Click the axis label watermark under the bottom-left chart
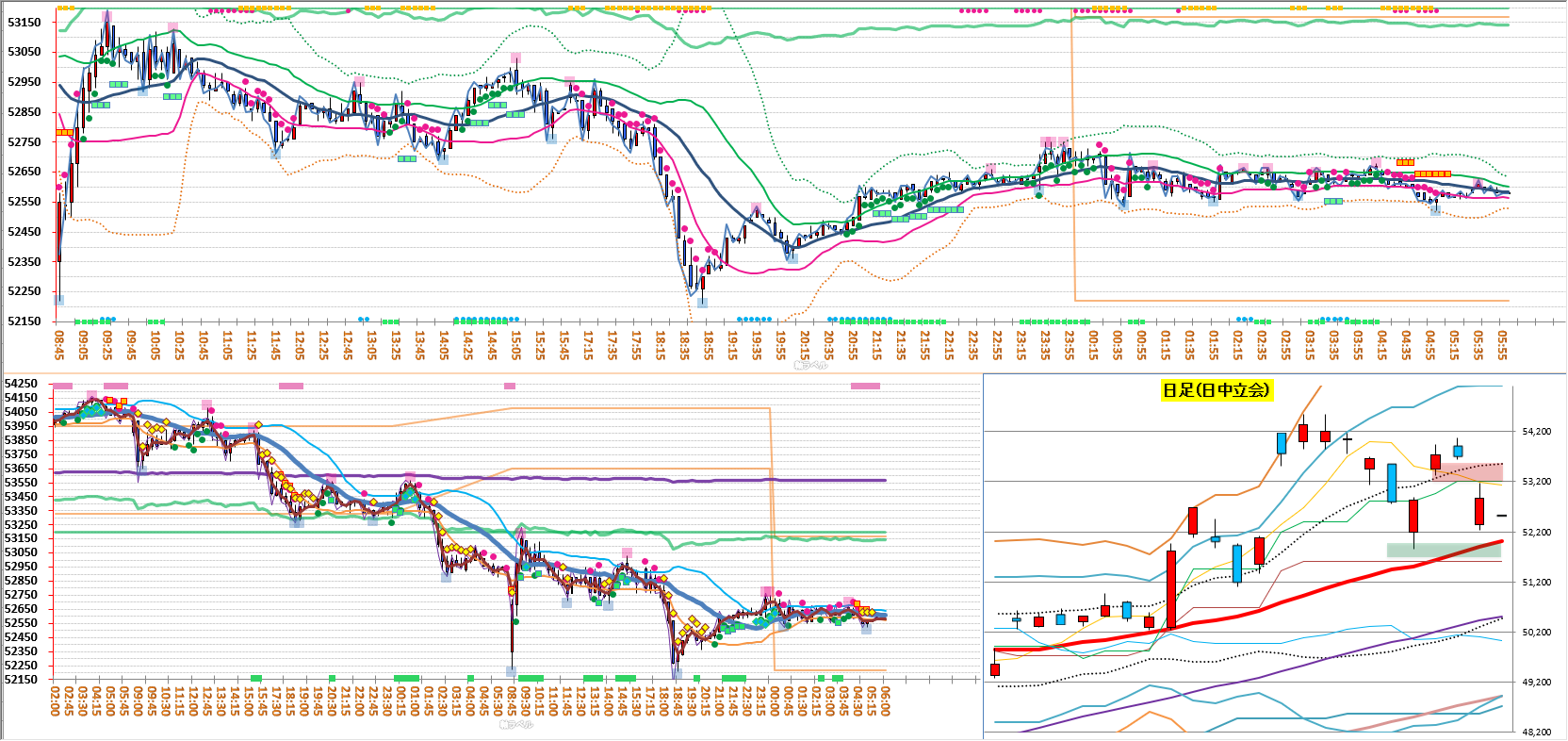This screenshot has width=1568, height=741. click(516, 725)
